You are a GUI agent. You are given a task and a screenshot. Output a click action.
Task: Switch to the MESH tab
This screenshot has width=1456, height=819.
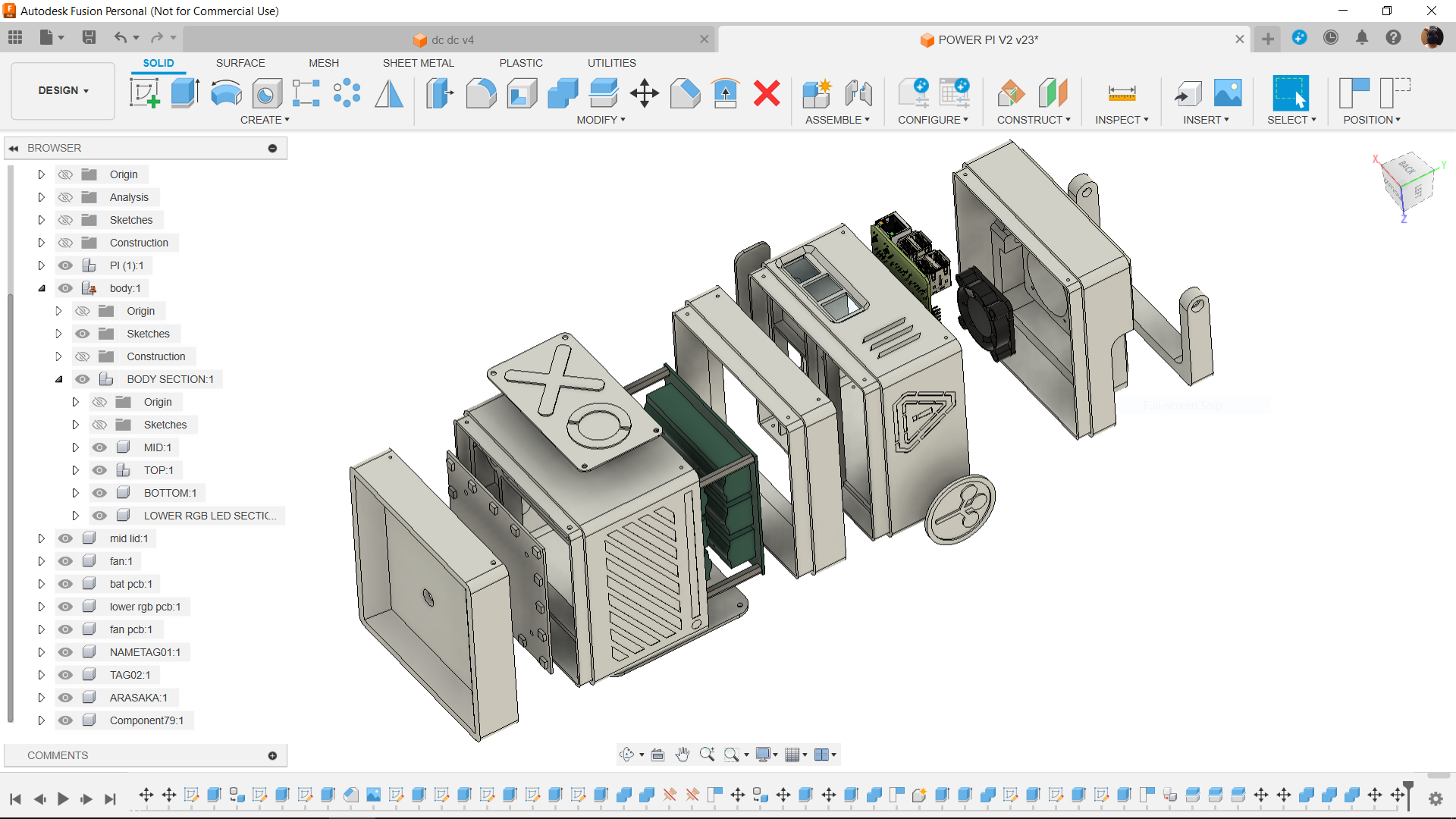tap(324, 63)
